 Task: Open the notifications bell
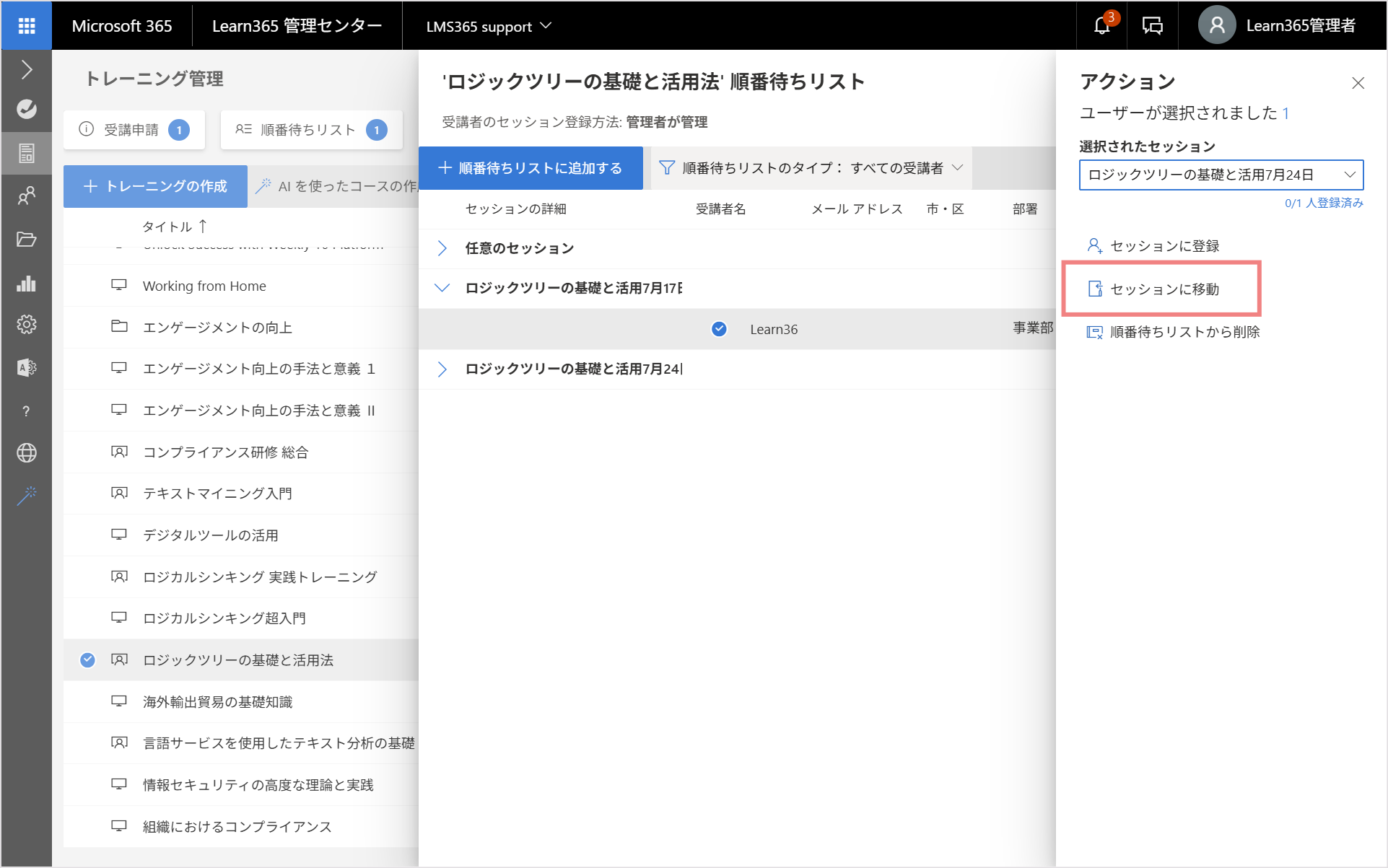click(x=1102, y=26)
